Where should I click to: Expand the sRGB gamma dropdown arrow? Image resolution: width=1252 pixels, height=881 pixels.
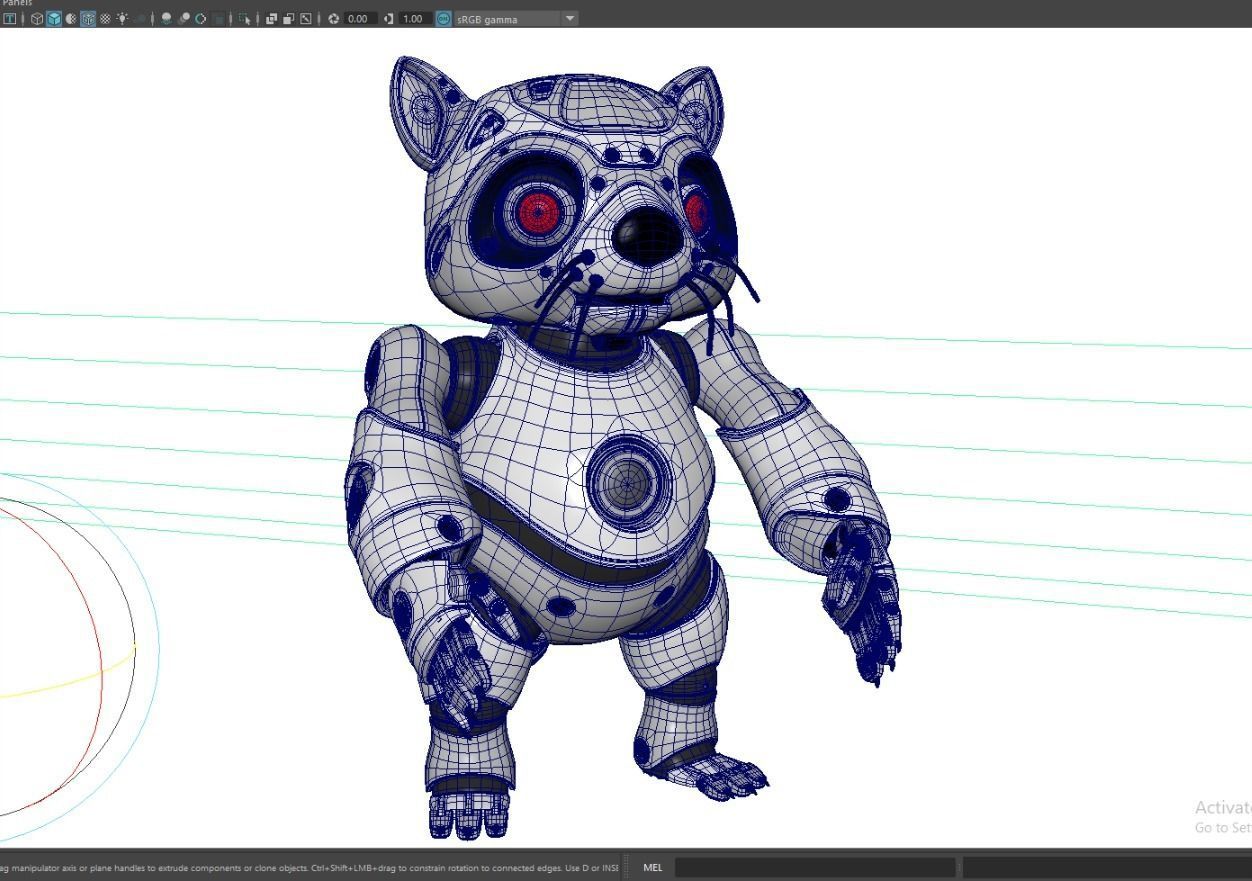click(x=570, y=19)
